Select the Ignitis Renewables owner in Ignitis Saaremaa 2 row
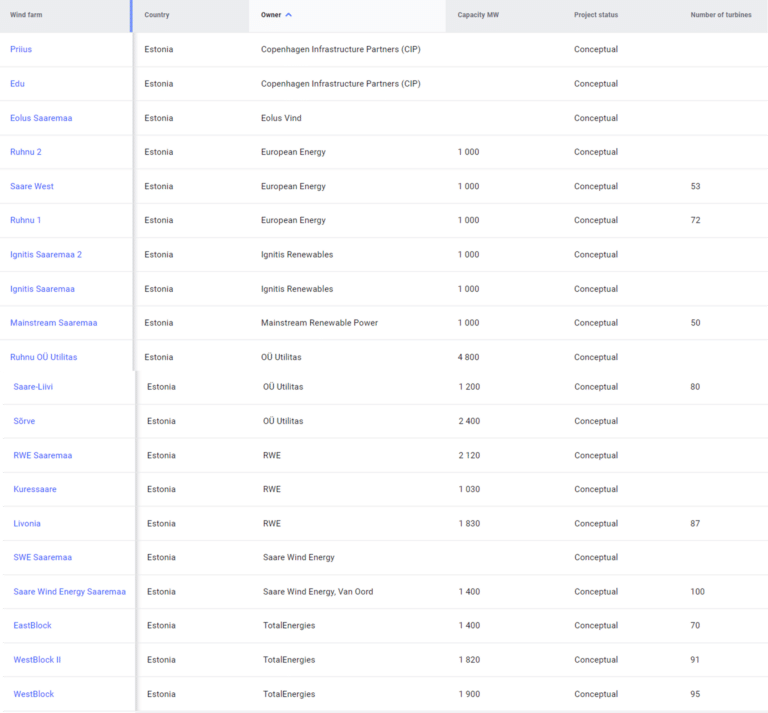 (297, 255)
